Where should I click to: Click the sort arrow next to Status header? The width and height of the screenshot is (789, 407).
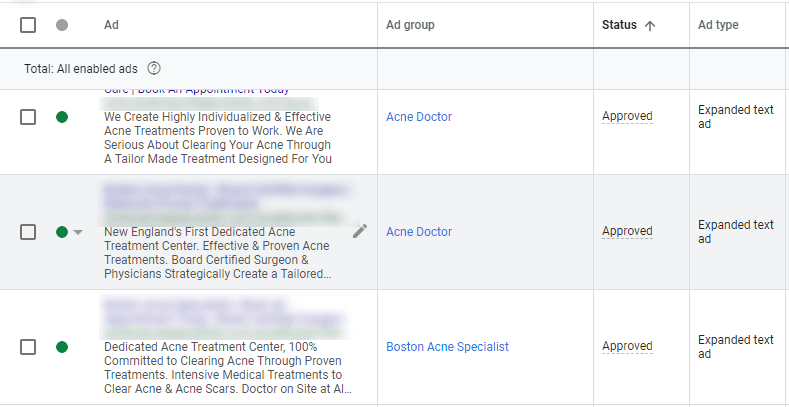click(x=650, y=25)
